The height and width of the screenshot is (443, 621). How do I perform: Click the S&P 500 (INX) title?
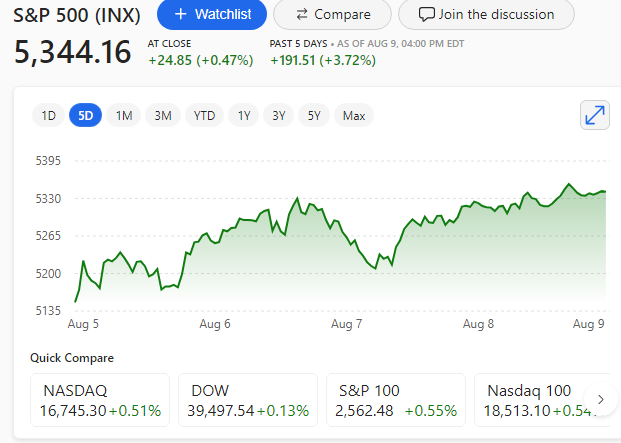77,15
